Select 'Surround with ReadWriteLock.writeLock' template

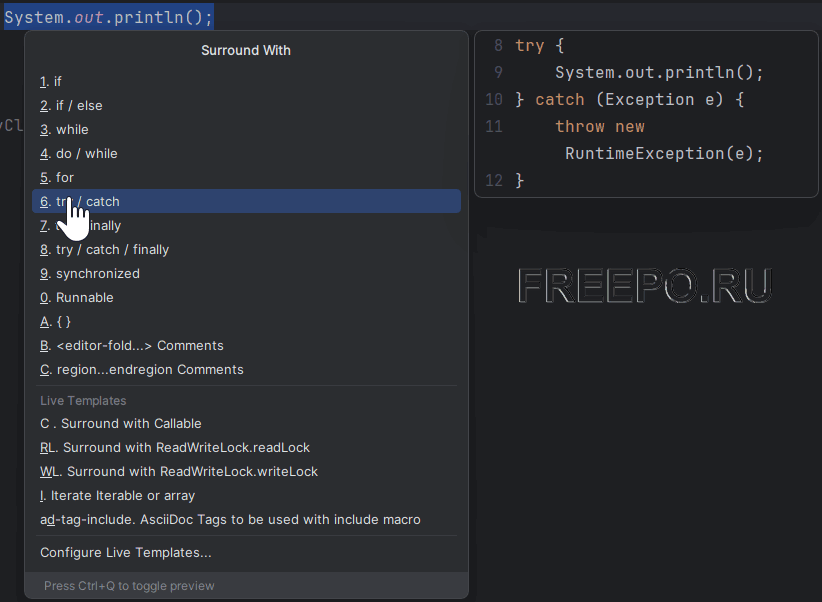179,471
